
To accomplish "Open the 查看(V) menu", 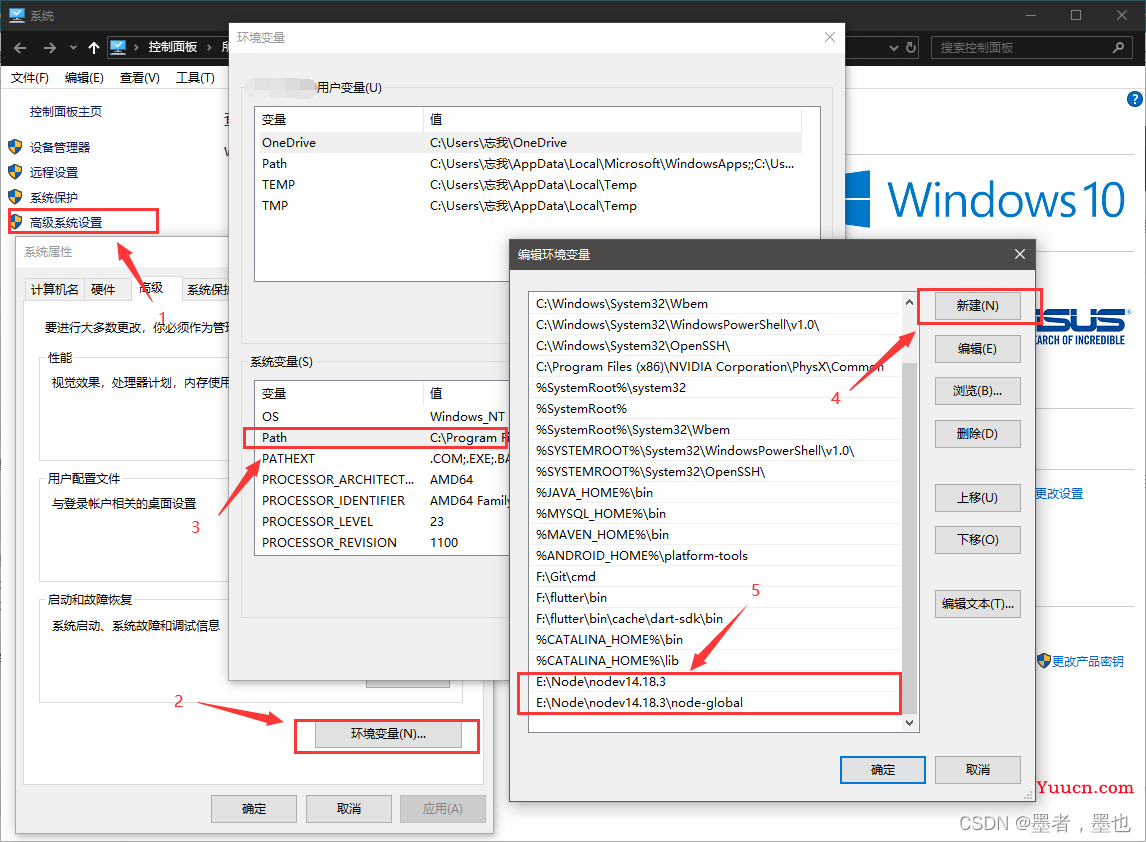I will click(x=140, y=77).
